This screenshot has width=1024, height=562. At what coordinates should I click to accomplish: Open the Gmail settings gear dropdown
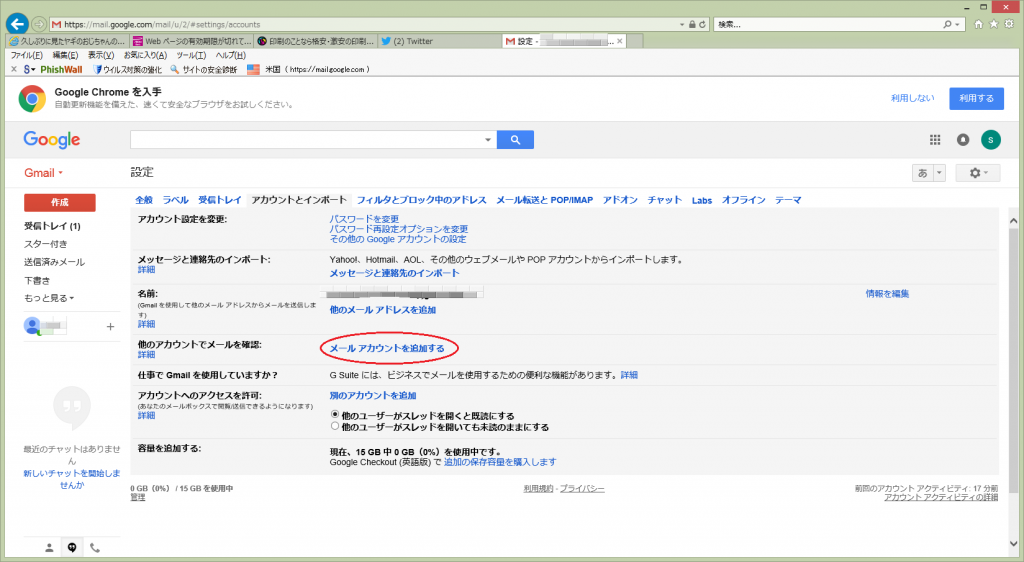pyautogui.click(x=978, y=173)
